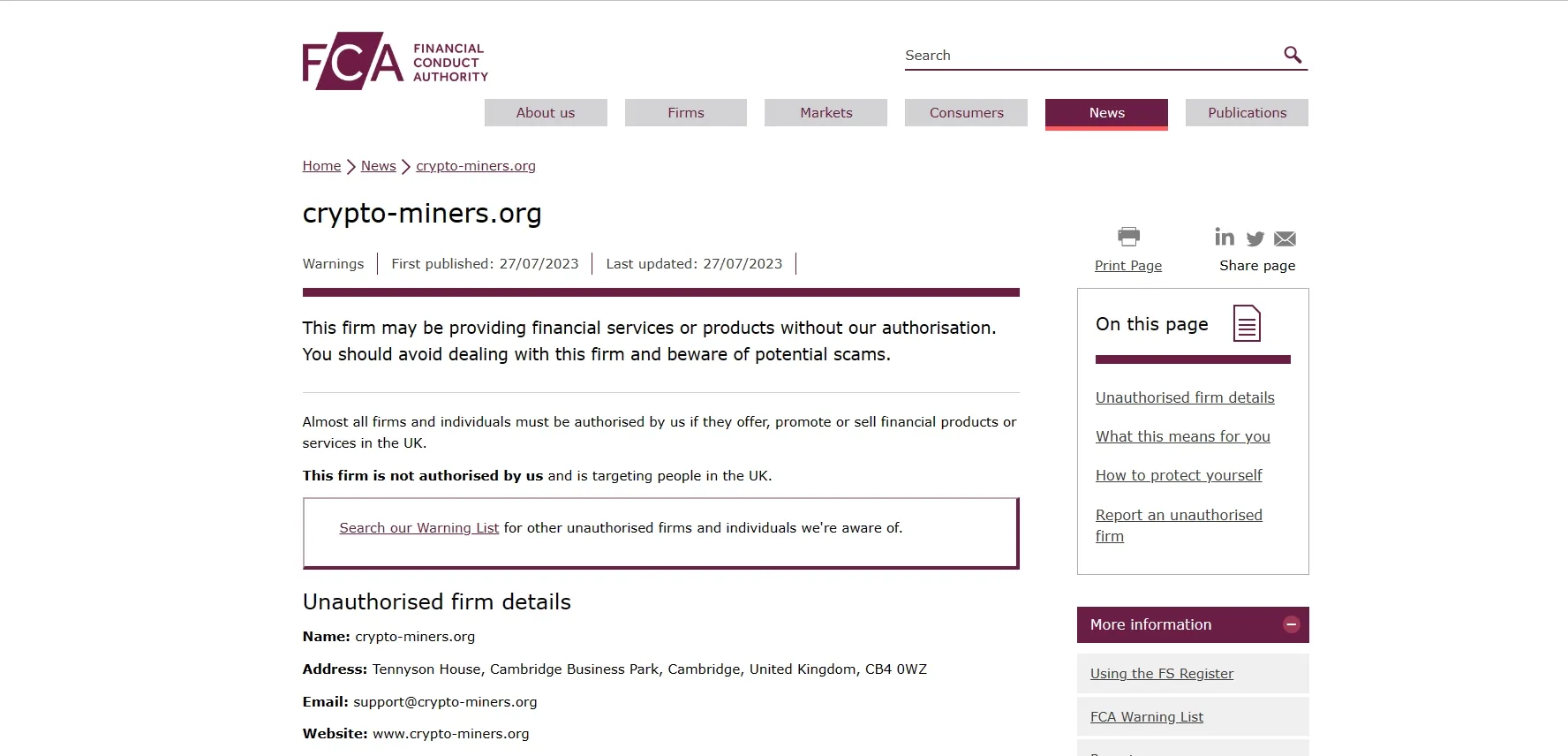
Task: Open Using the FS Register link
Action: pyautogui.click(x=1162, y=674)
